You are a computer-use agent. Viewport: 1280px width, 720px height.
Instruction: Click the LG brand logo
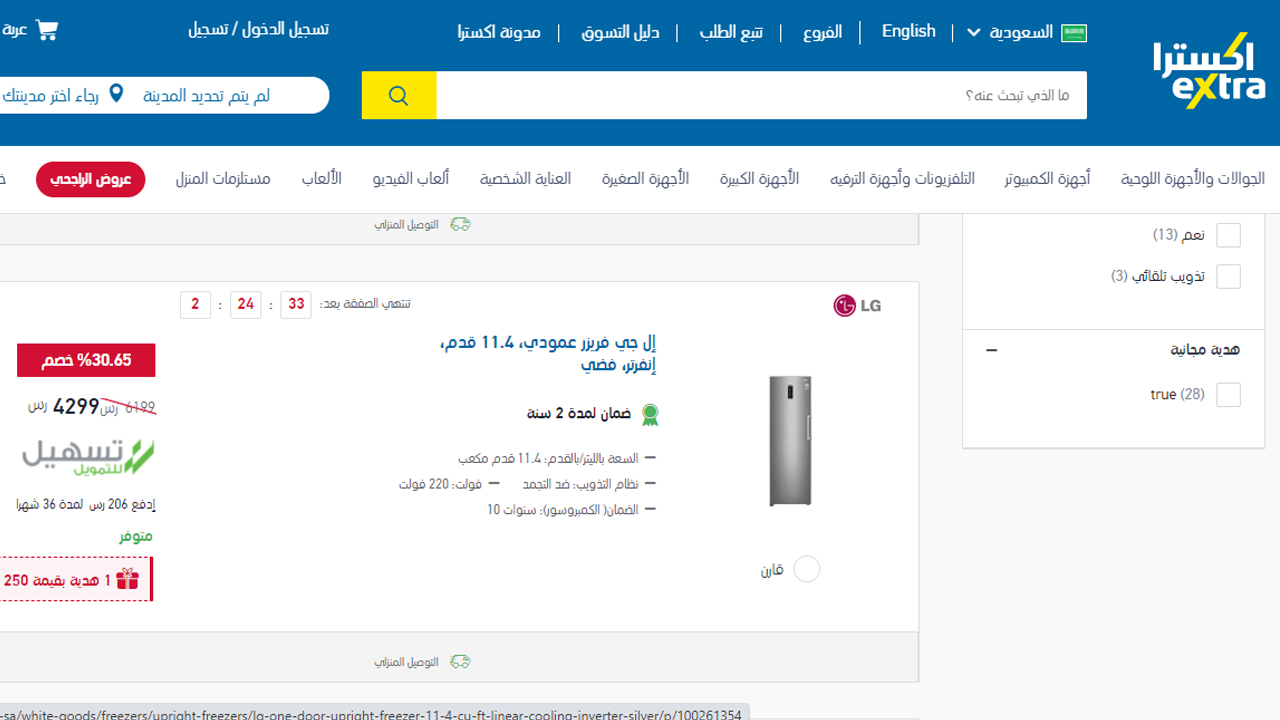click(858, 305)
